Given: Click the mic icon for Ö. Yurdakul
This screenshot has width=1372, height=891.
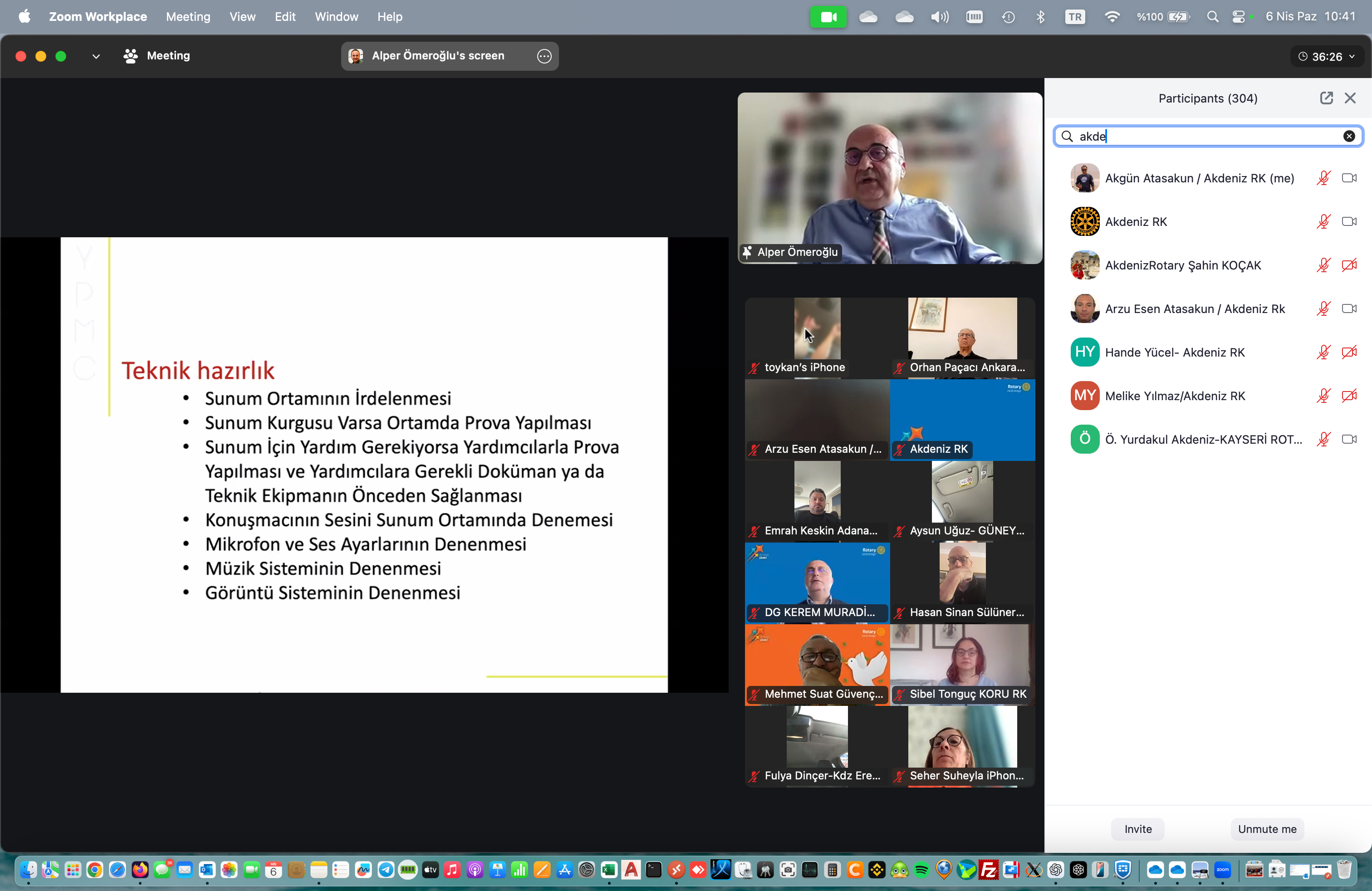Looking at the screenshot, I should [1323, 439].
